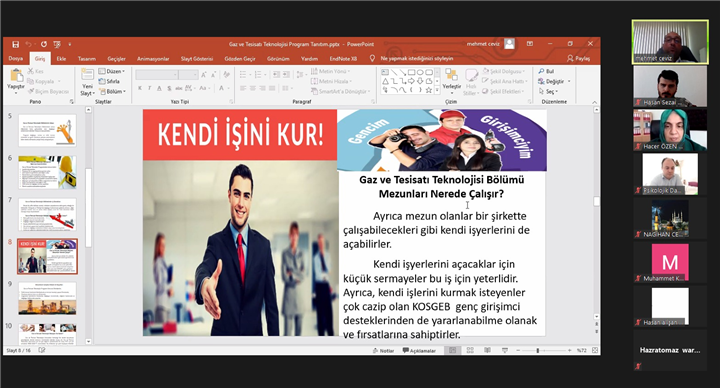This screenshot has height=388, width=720.
Task: Clear all formatting eraser icon
Action: pyautogui.click(x=226, y=74)
